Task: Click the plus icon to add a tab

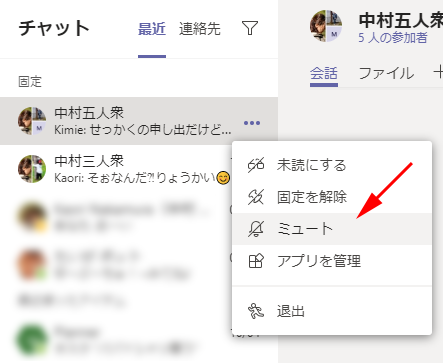Action: pos(438,72)
